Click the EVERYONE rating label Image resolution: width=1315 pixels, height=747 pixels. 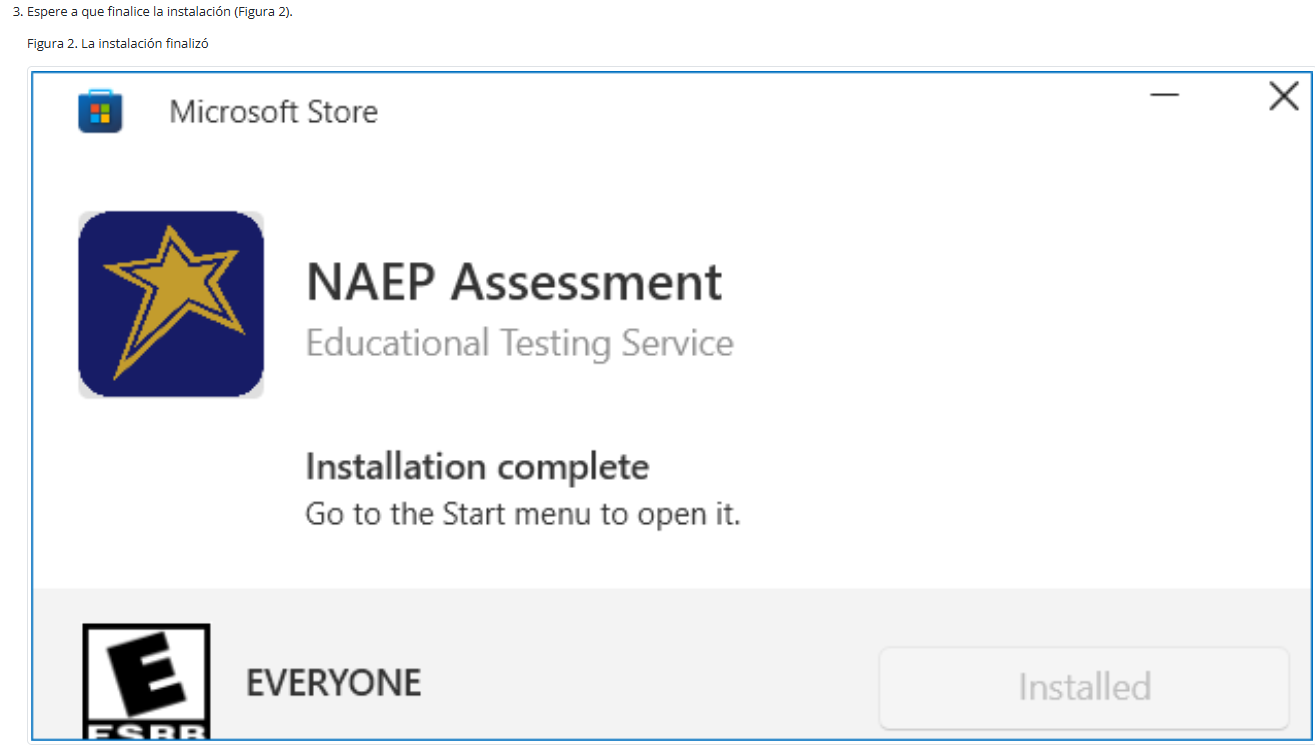(333, 683)
